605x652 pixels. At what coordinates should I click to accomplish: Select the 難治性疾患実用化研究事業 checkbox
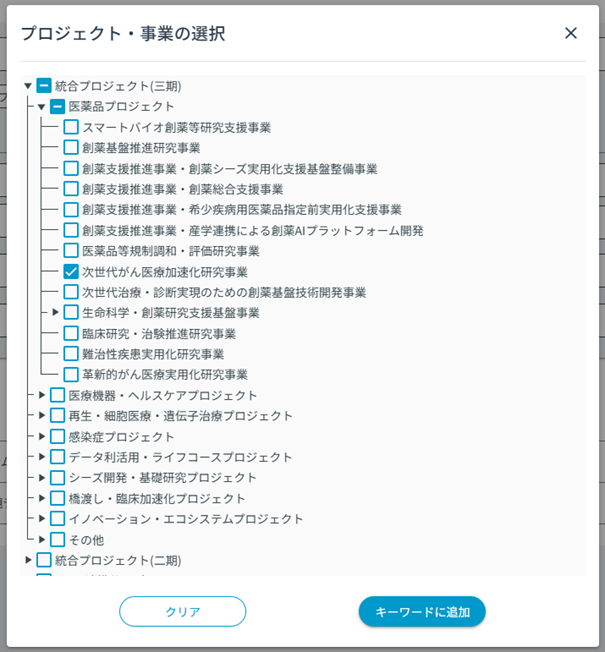coord(71,354)
